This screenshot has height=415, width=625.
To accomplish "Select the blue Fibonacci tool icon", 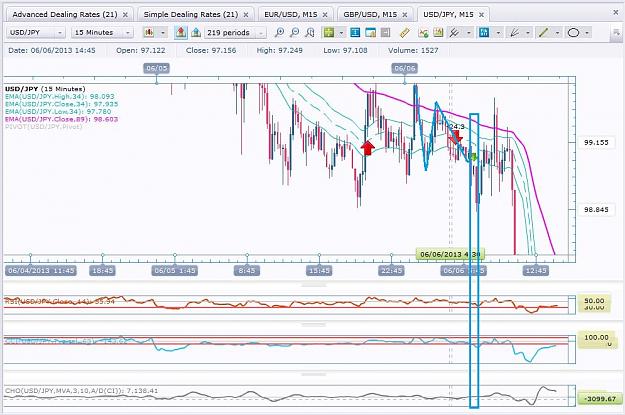I will click(x=484, y=33).
